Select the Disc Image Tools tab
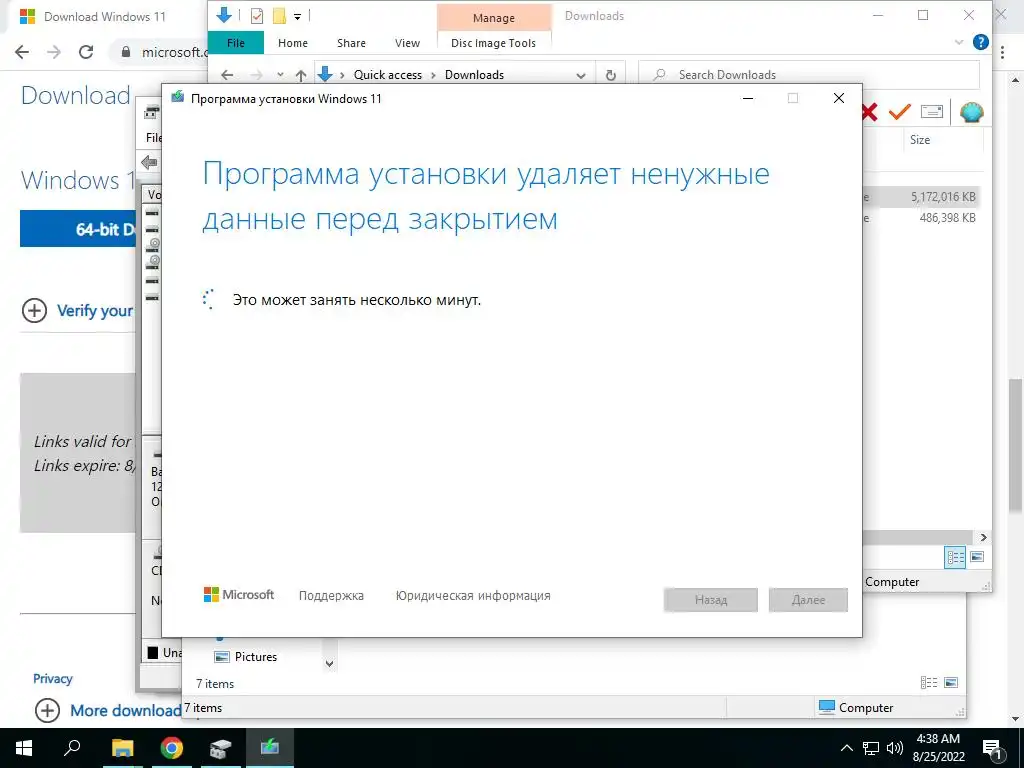This screenshot has width=1024, height=768. pos(493,43)
